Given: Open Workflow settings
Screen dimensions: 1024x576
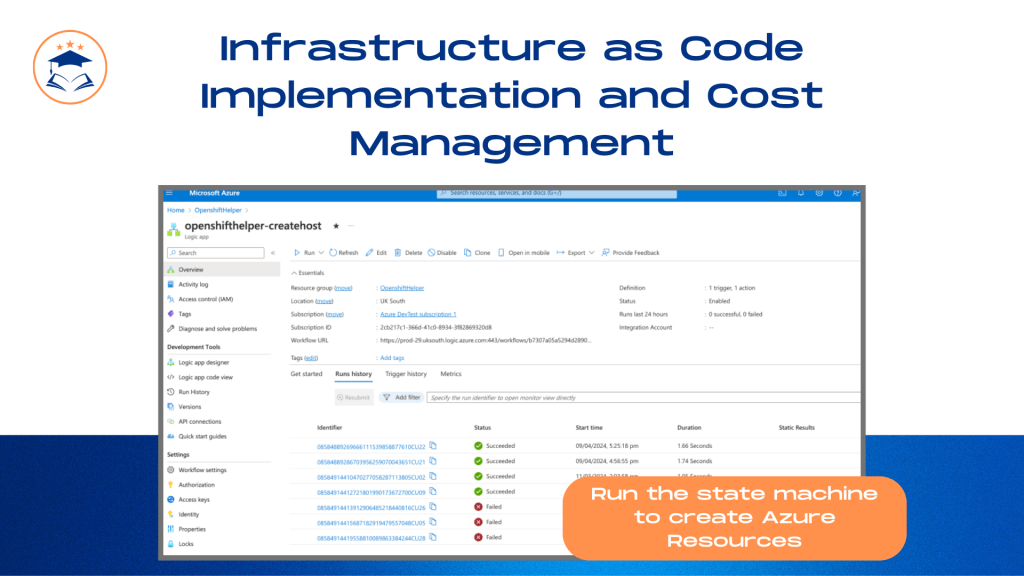Looking at the screenshot, I should [x=202, y=470].
